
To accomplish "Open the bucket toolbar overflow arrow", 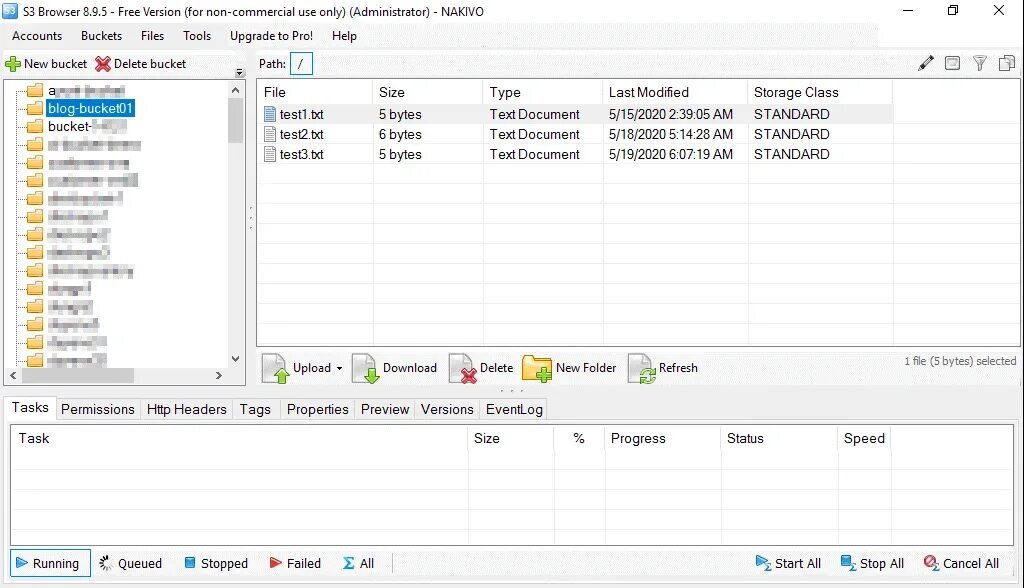I will tap(240, 73).
